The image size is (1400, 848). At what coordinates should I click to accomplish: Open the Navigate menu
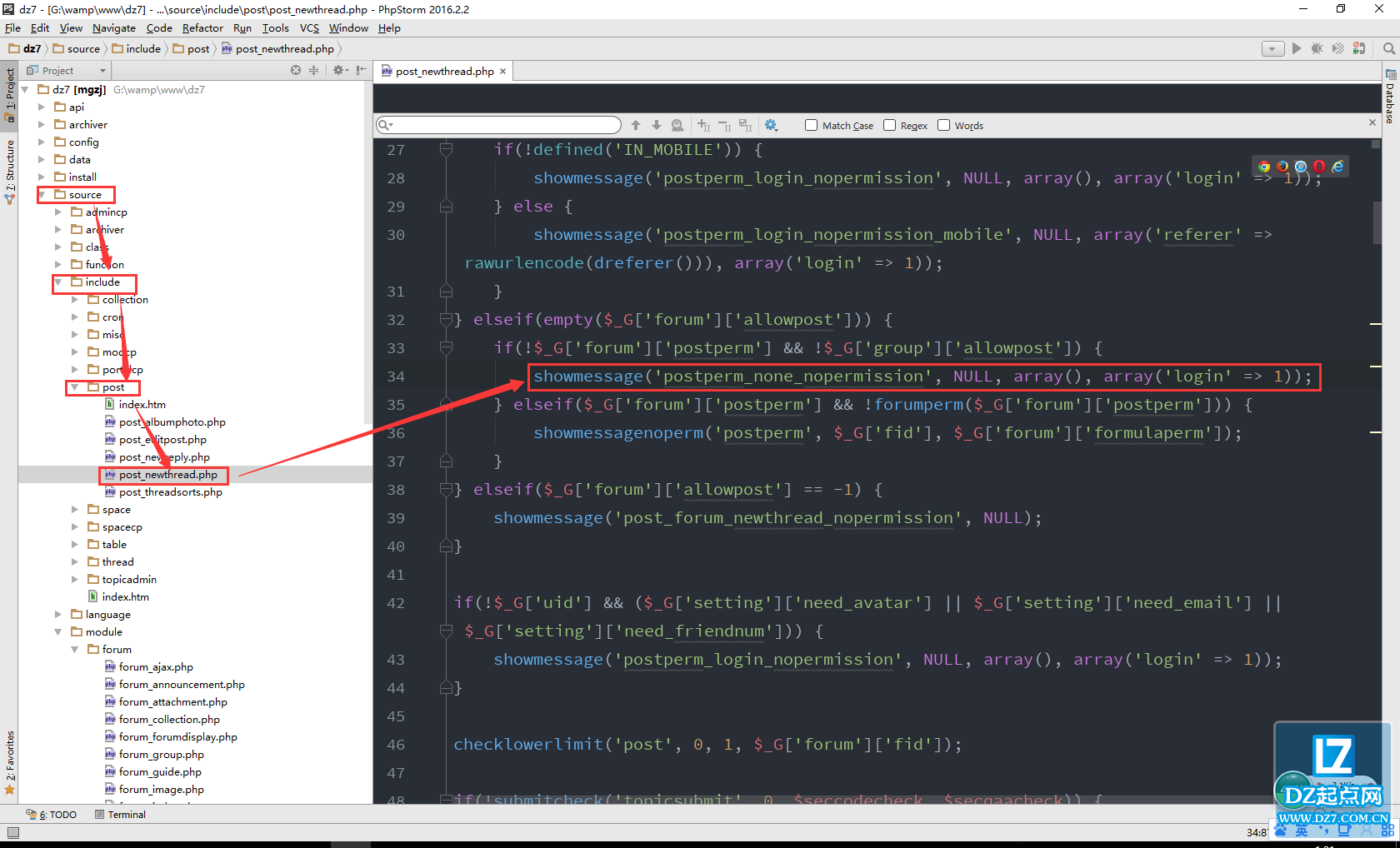pos(114,27)
